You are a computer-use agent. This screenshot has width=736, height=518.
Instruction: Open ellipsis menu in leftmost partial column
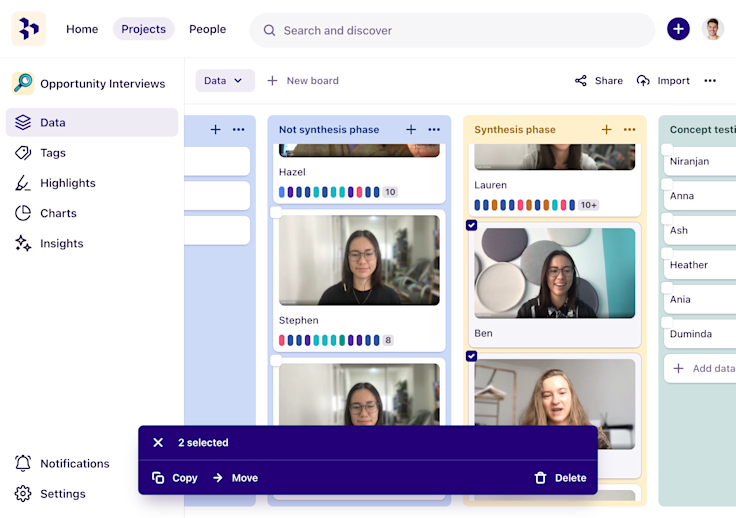tap(238, 130)
